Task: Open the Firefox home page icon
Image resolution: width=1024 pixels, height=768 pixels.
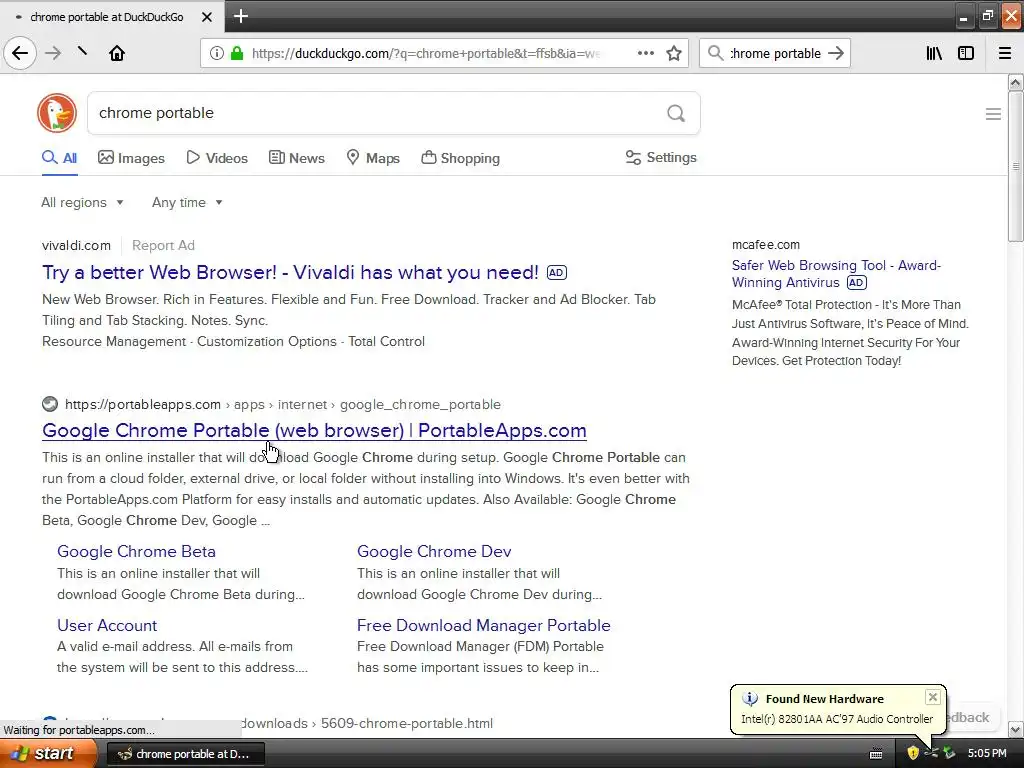Action: point(117,53)
